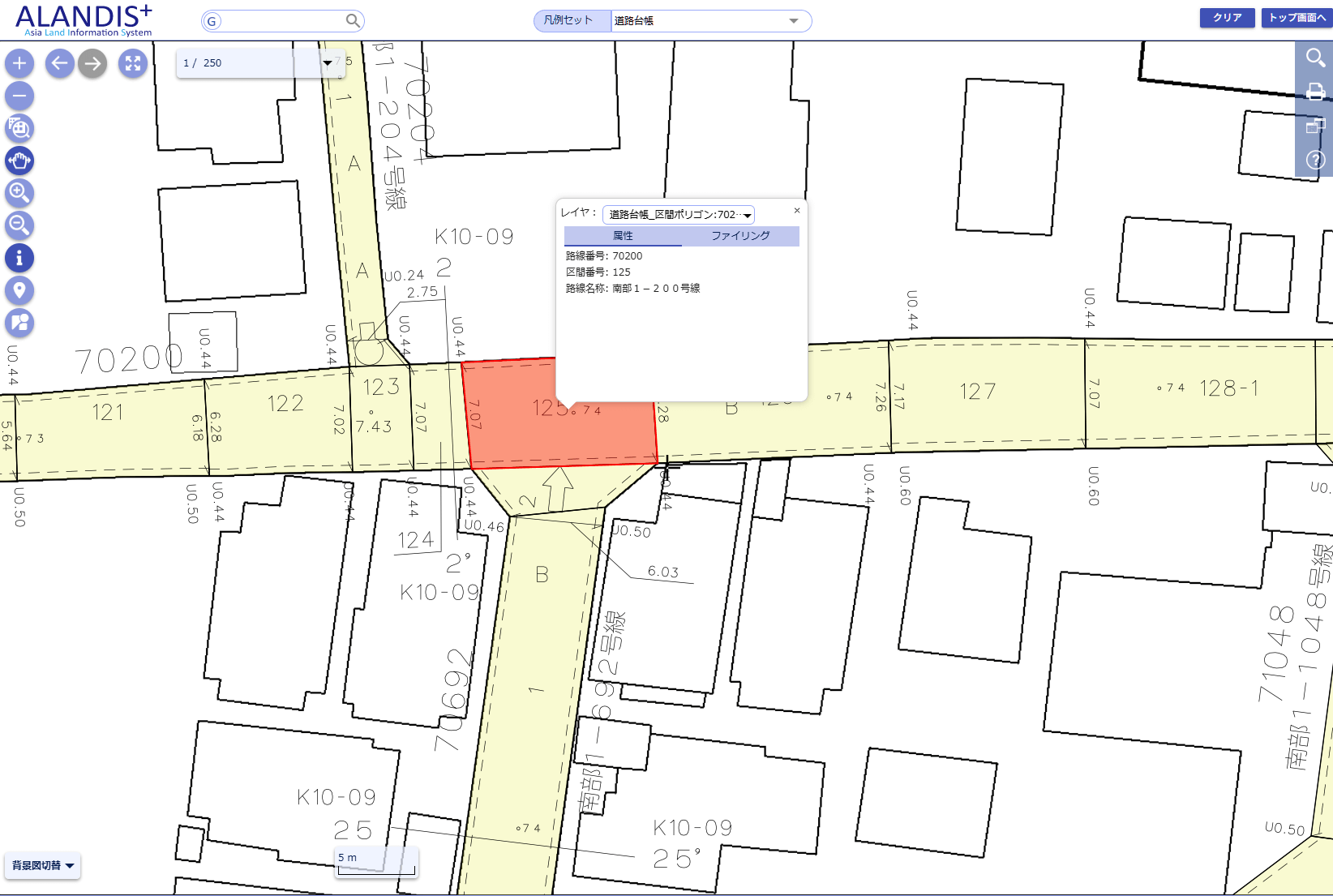Select the pan hand tool
Screen dimensions: 1333x896
19,161
